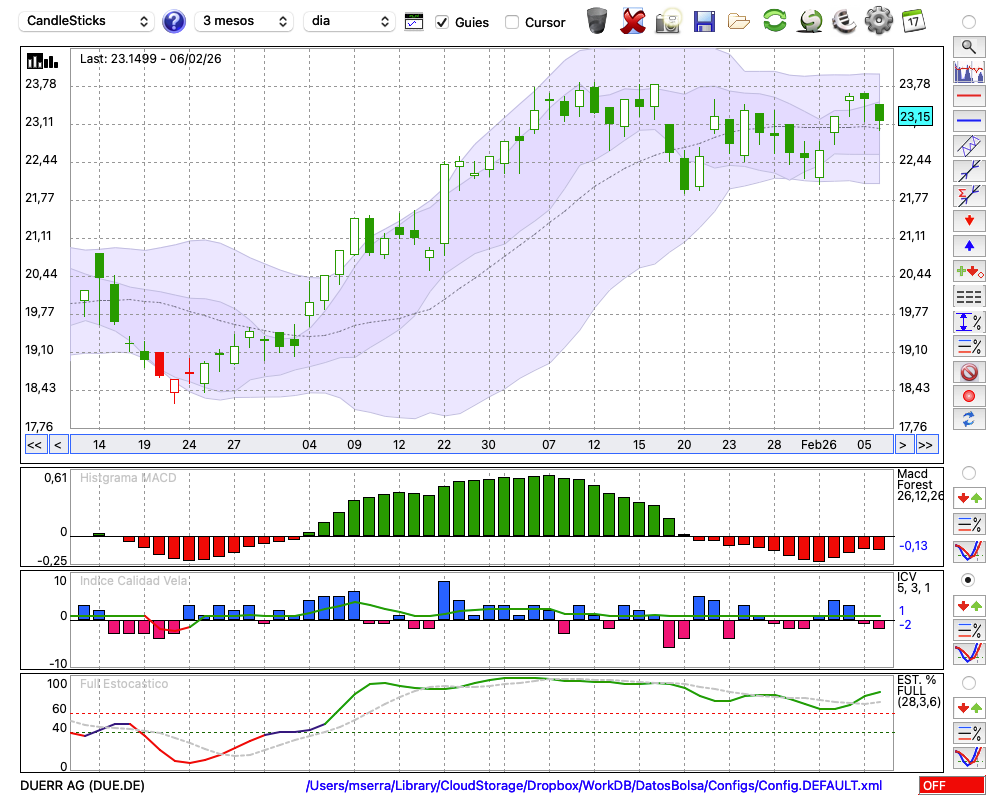Select the blue horizontal line tool
The height and width of the screenshot is (800, 1000).
tap(968, 121)
